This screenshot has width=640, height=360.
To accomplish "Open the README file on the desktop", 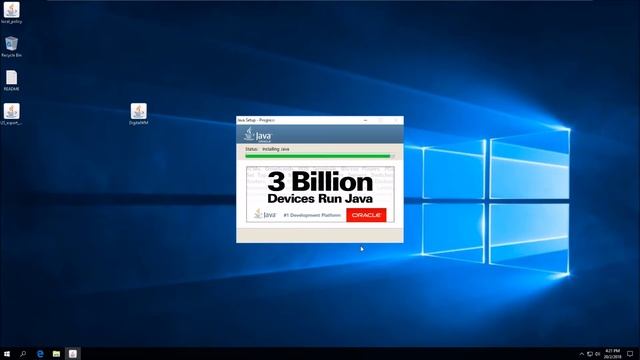I will pyautogui.click(x=11, y=80).
